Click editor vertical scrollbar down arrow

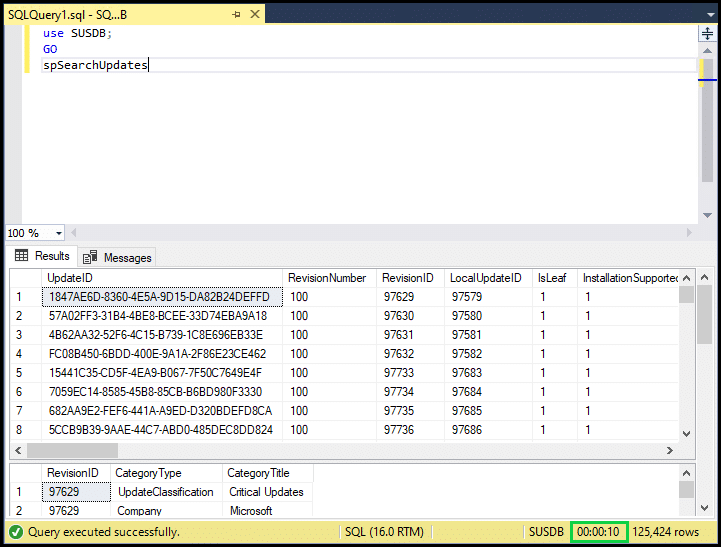pos(707,215)
